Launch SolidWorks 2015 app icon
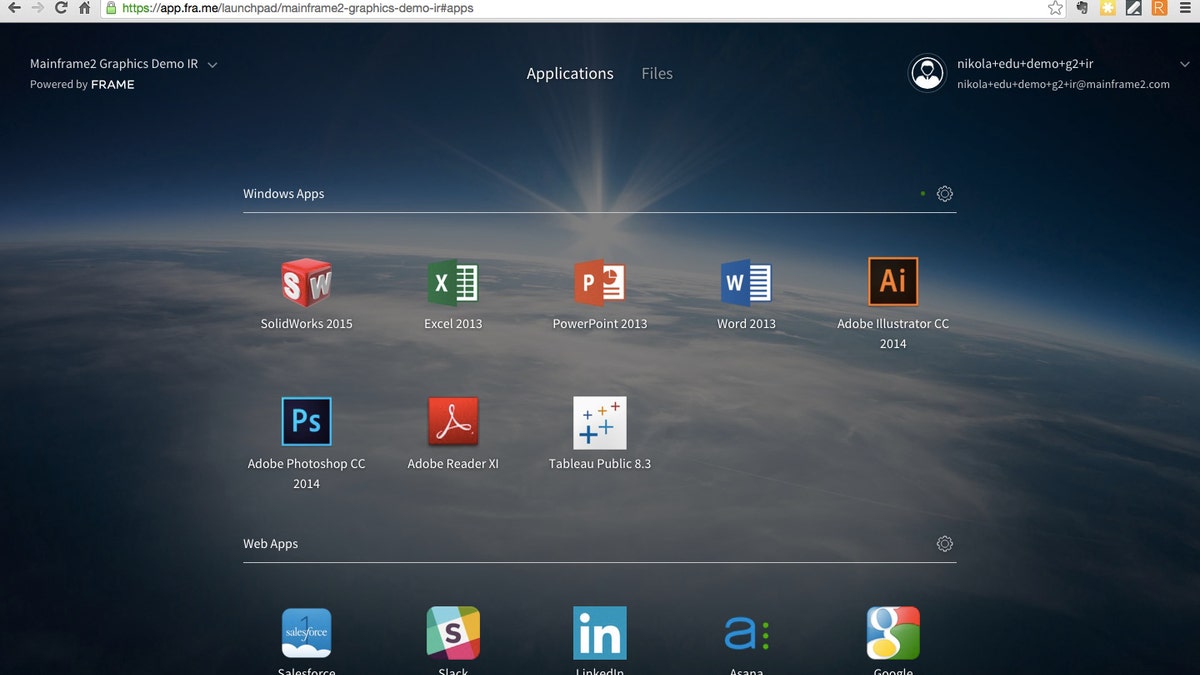 tap(306, 282)
